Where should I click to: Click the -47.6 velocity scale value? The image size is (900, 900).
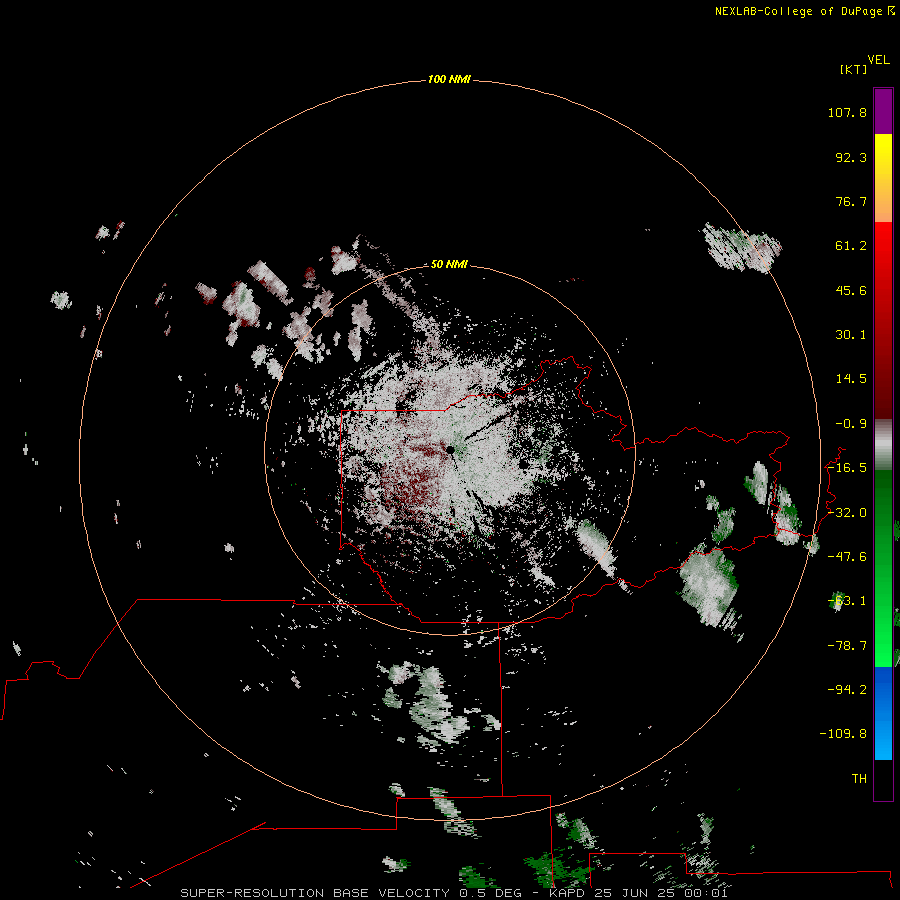[x=847, y=557]
